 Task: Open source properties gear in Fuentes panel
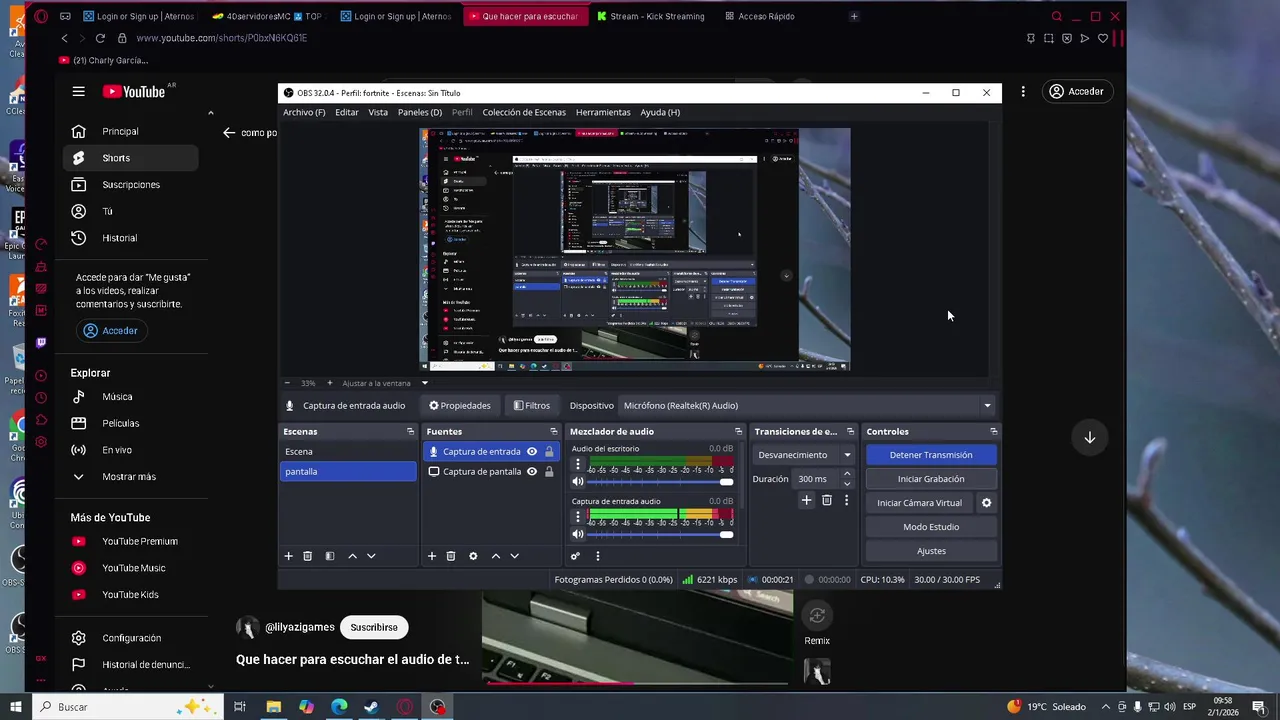point(473,556)
